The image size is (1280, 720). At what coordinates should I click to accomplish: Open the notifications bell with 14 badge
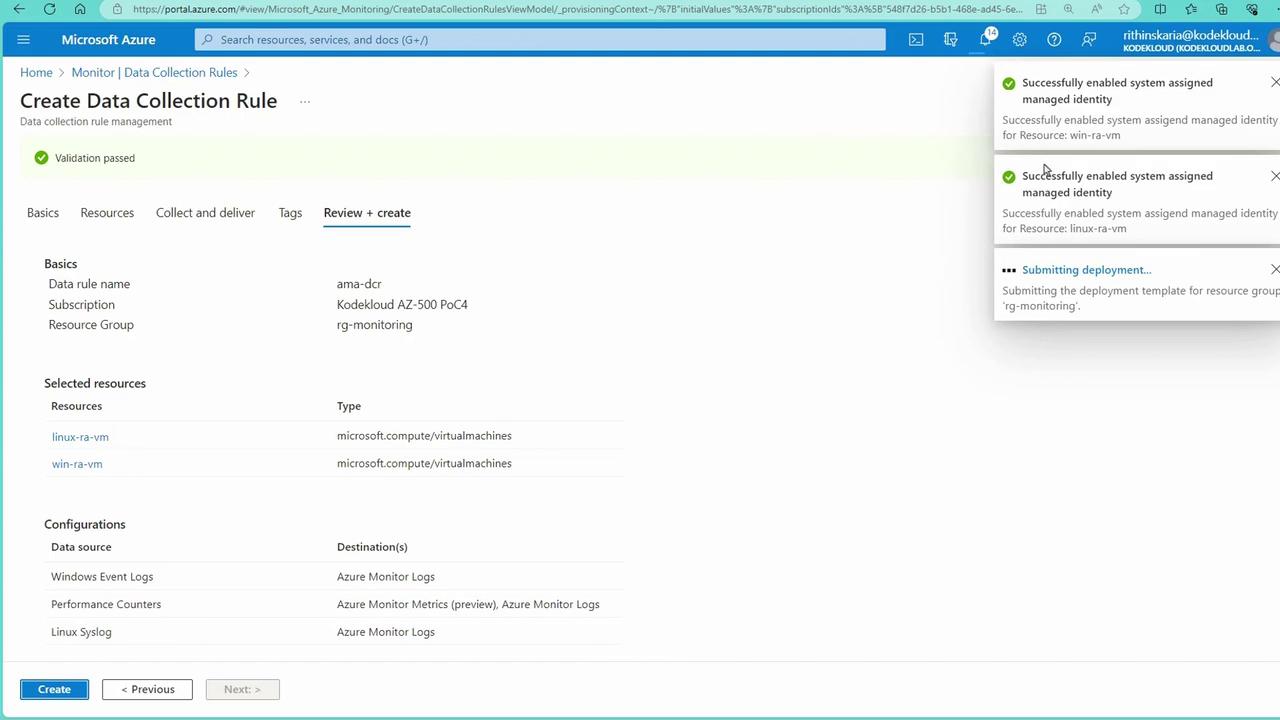(986, 39)
